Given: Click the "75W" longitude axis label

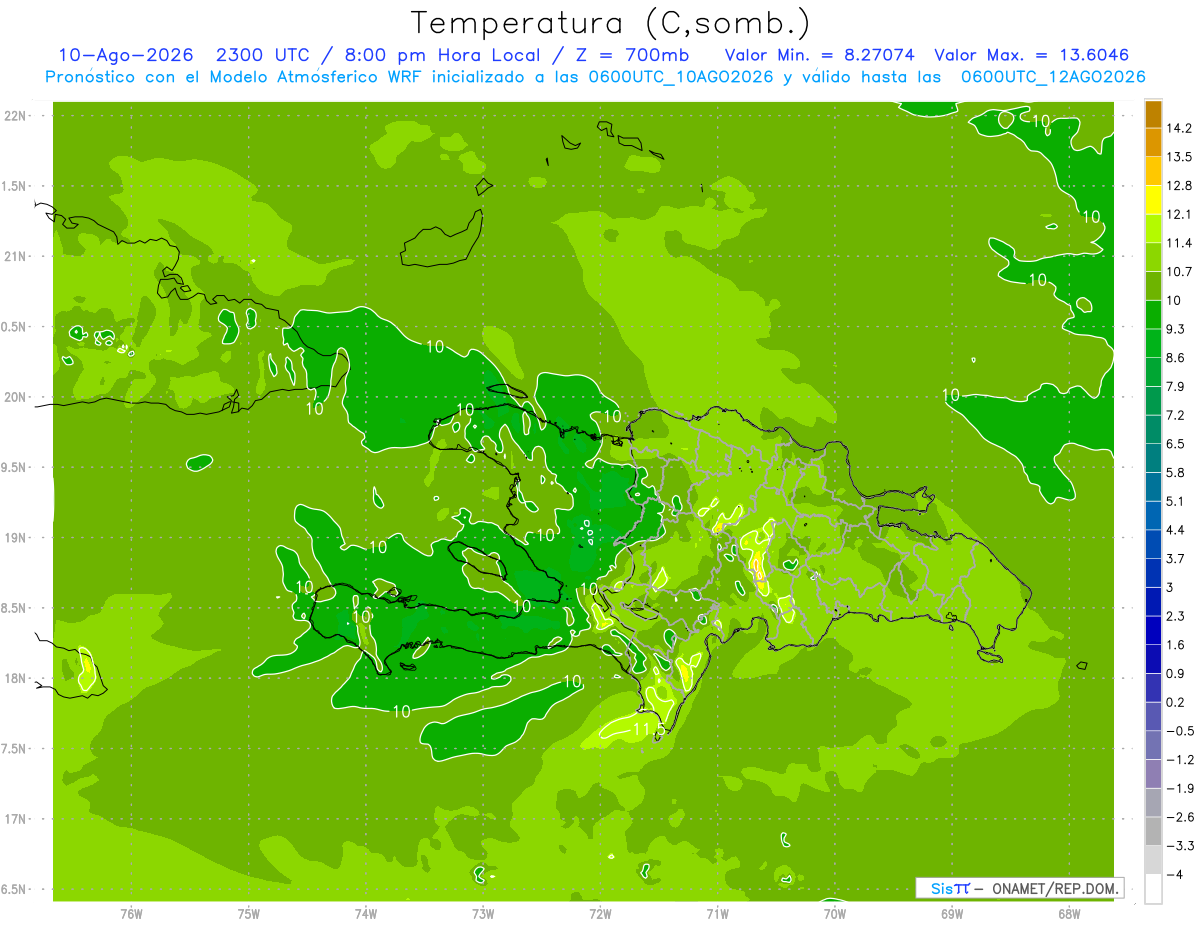Looking at the screenshot, I should coord(249,913).
